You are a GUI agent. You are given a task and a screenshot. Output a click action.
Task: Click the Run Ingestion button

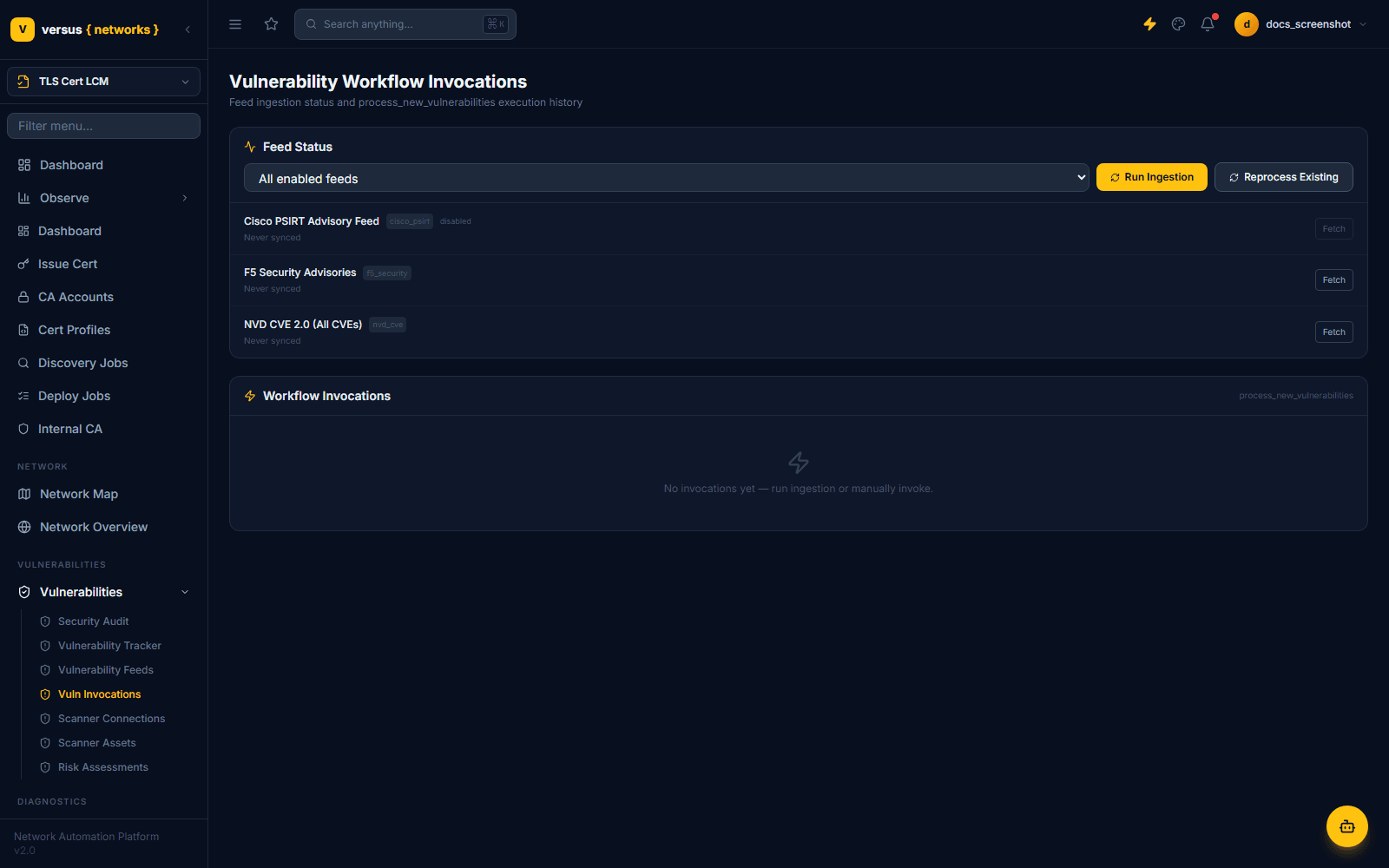tap(1151, 177)
